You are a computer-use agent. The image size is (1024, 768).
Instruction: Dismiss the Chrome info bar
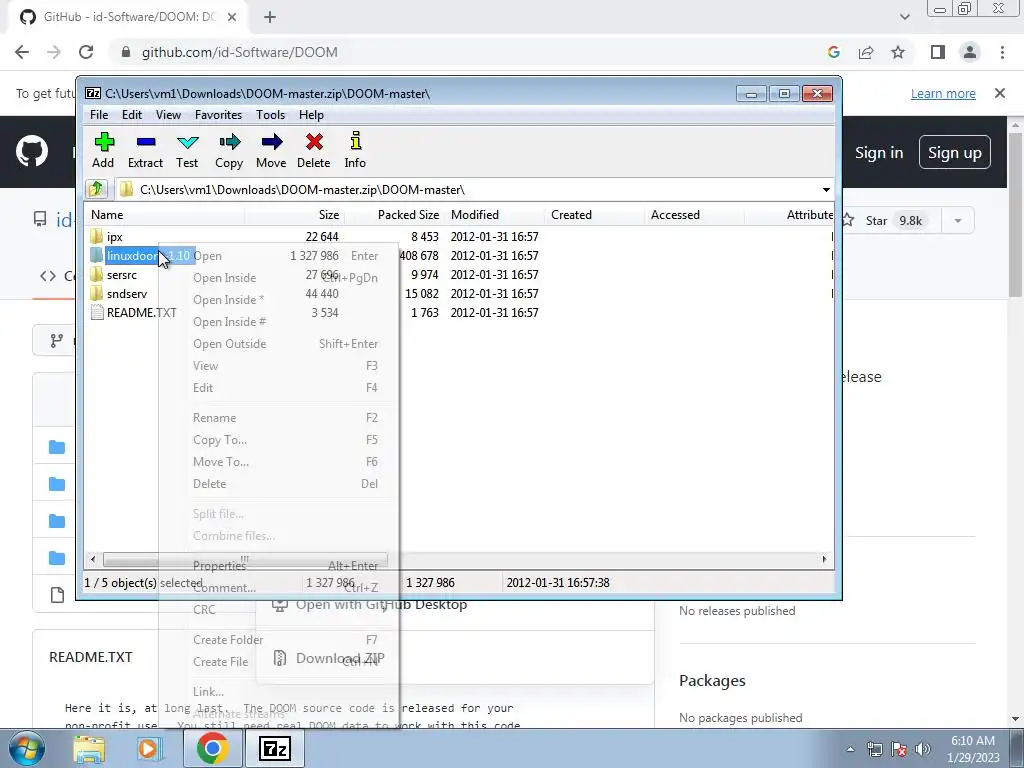(1000, 93)
